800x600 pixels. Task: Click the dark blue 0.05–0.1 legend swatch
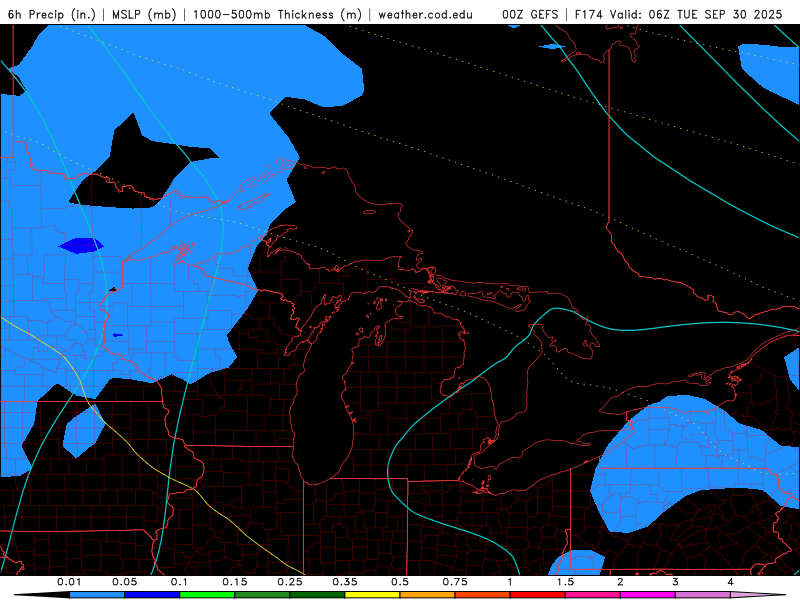(152, 595)
